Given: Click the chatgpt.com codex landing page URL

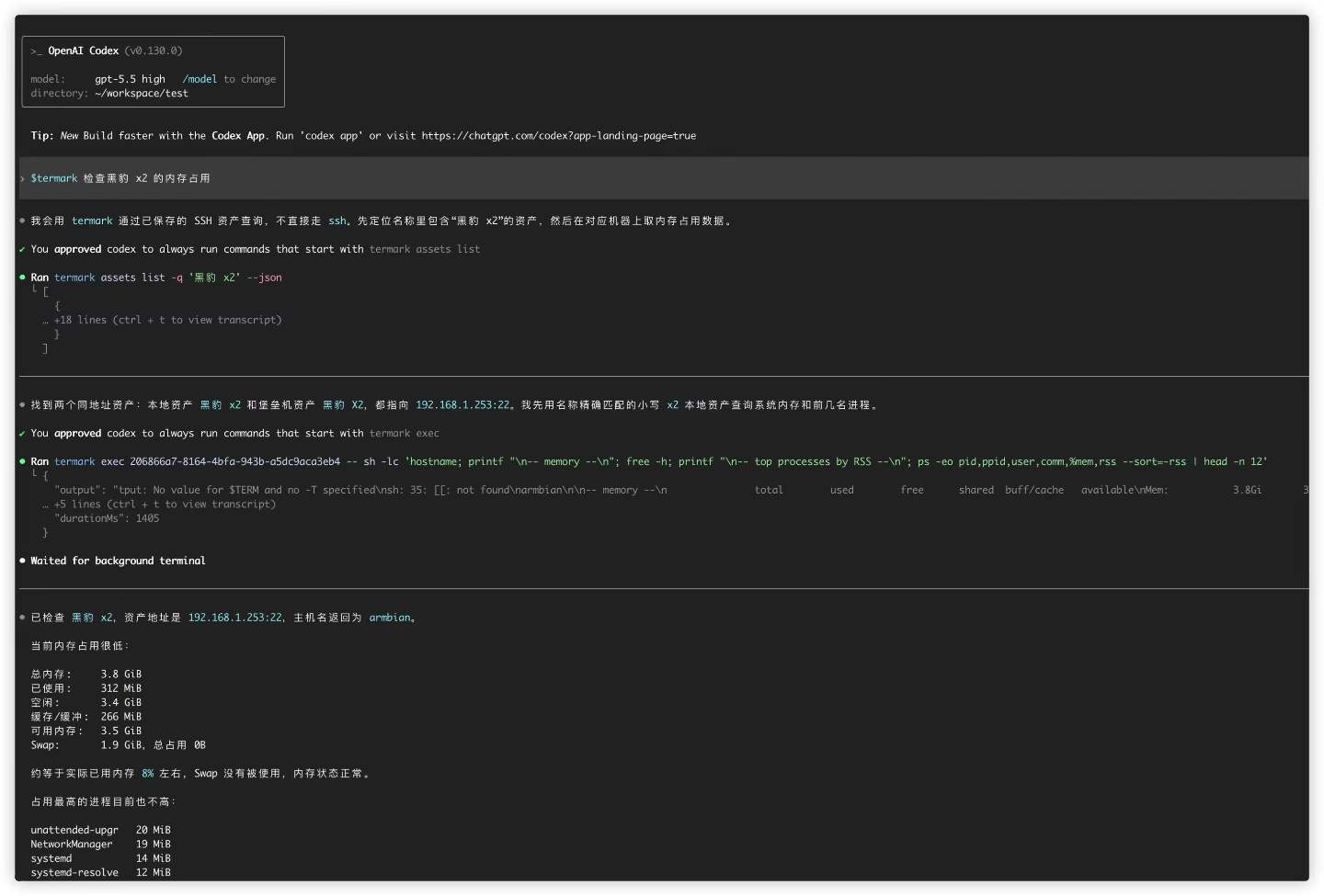Looking at the screenshot, I should click(x=559, y=136).
